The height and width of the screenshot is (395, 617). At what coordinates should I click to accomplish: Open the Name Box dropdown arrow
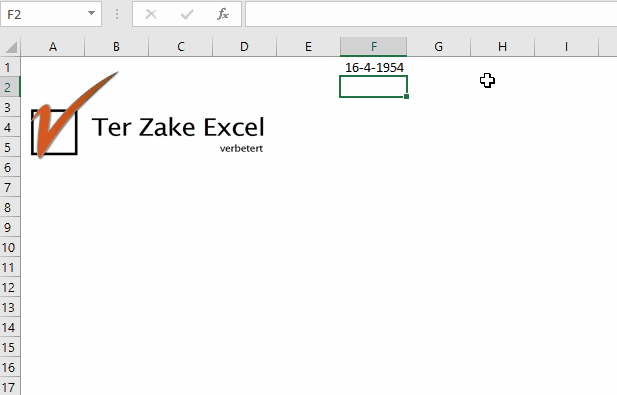click(x=91, y=13)
